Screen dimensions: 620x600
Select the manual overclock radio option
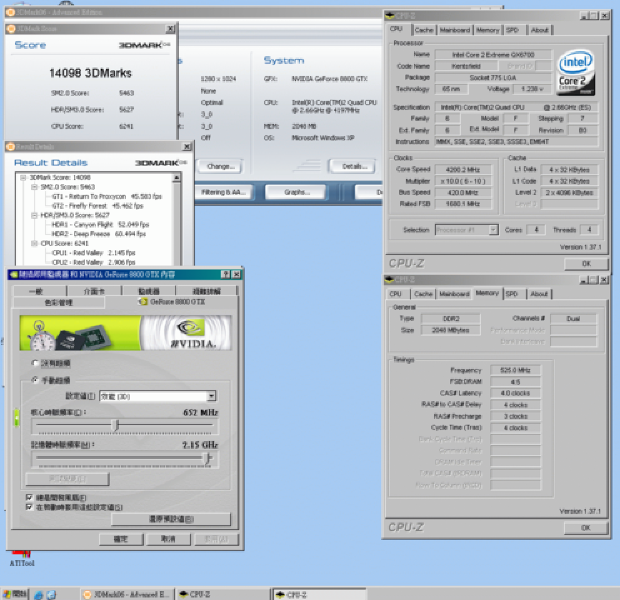(x=35, y=380)
